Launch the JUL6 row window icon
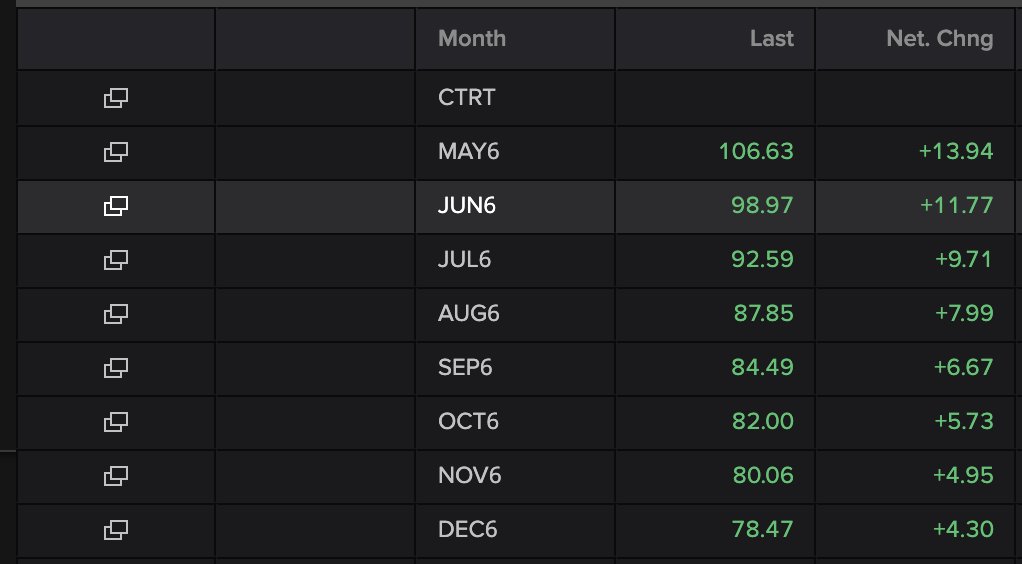The height and width of the screenshot is (564, 1022). pyautogui.click(x=115, y=260)
